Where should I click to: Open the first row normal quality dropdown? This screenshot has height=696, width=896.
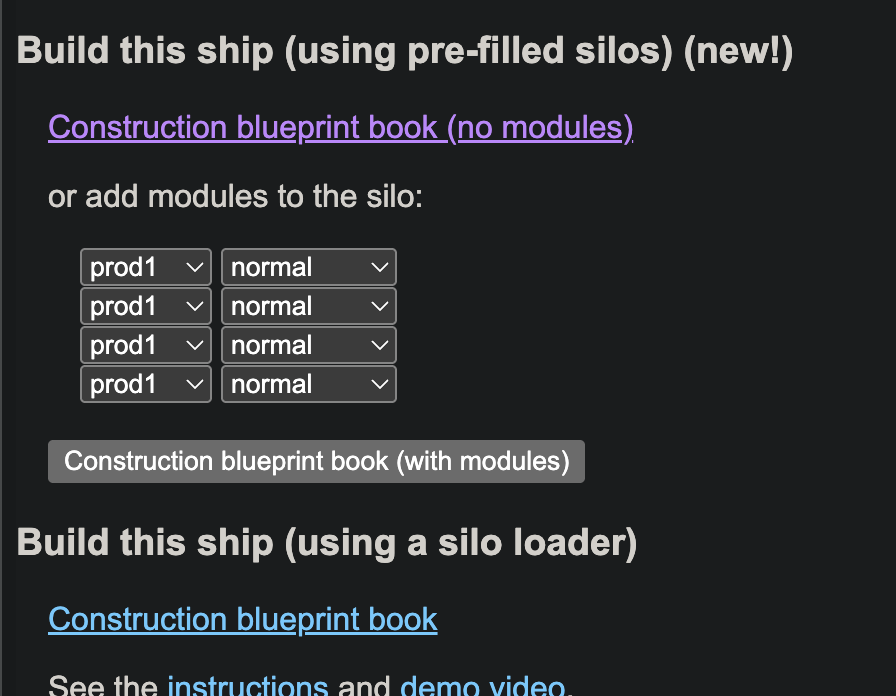309,267
